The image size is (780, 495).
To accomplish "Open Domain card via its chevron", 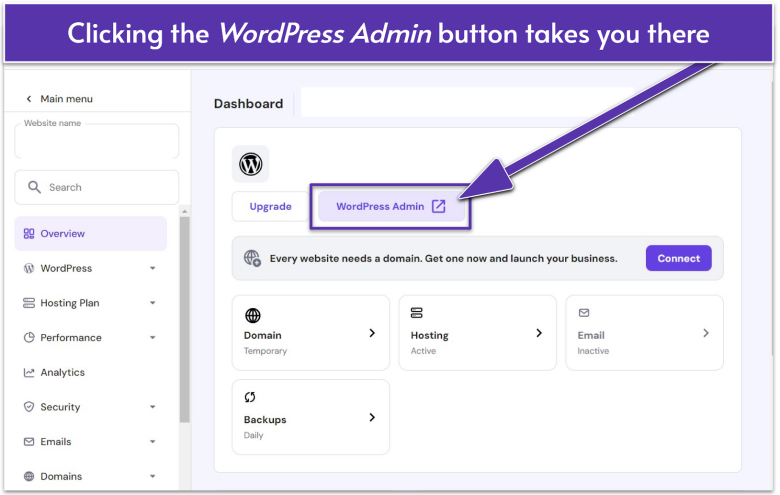I will click(372, 333).
